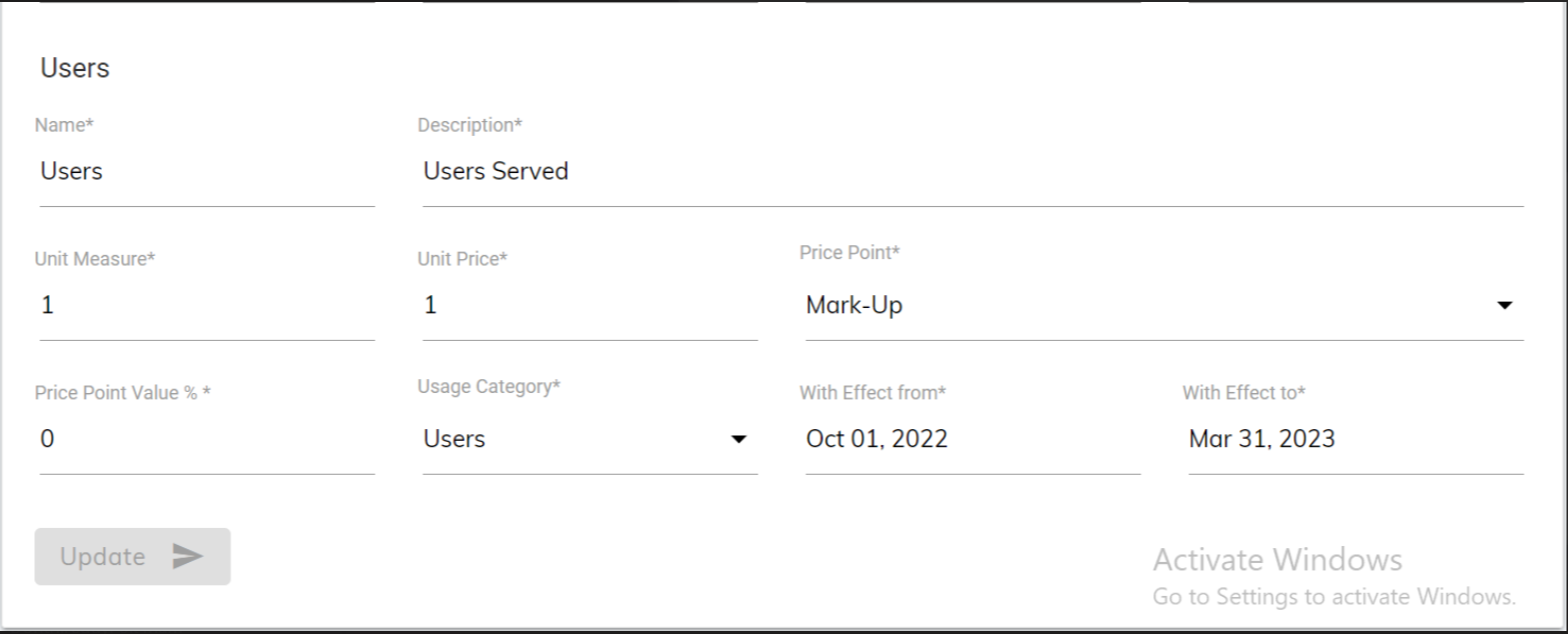The width and height of the screenshot is (1568, 634).
Task: Open the With Effect from date field
Action: (x=972, y=439)
